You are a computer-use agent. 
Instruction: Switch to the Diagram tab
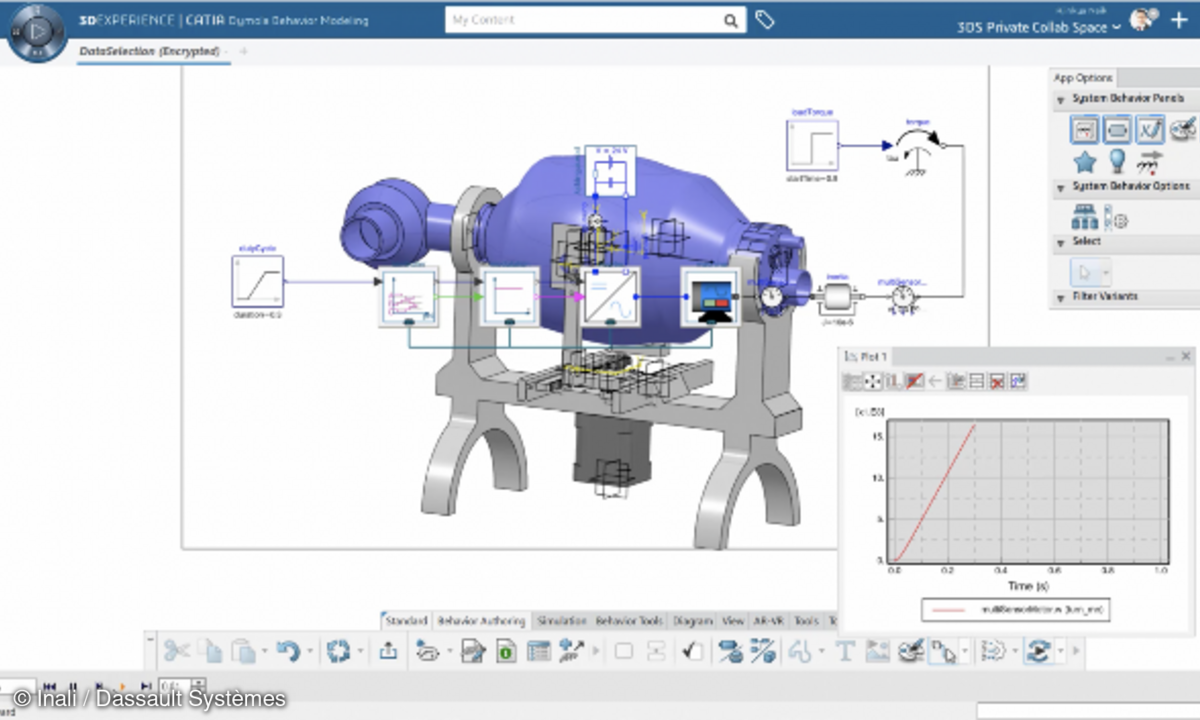tap(692, 621)
